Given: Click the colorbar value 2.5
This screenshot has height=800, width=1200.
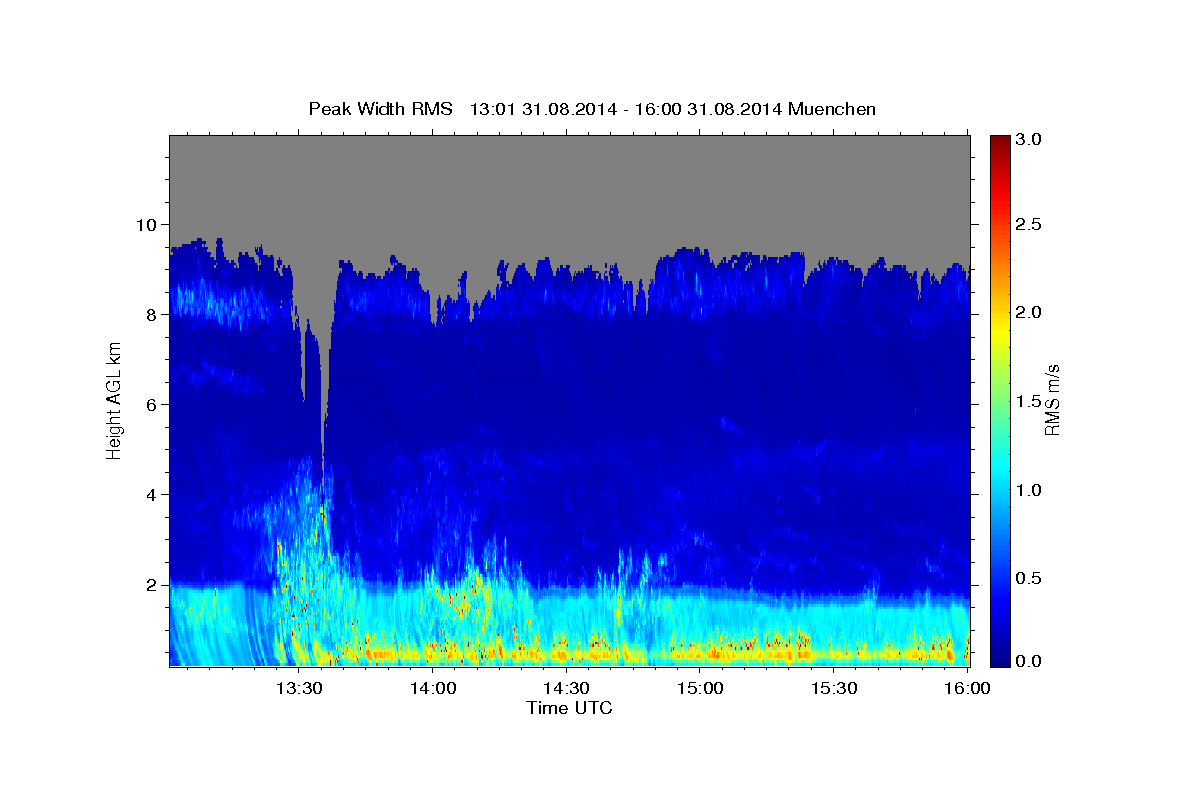Looking at the screenshot, I should pyautogui.click(x=1029, y=224).
